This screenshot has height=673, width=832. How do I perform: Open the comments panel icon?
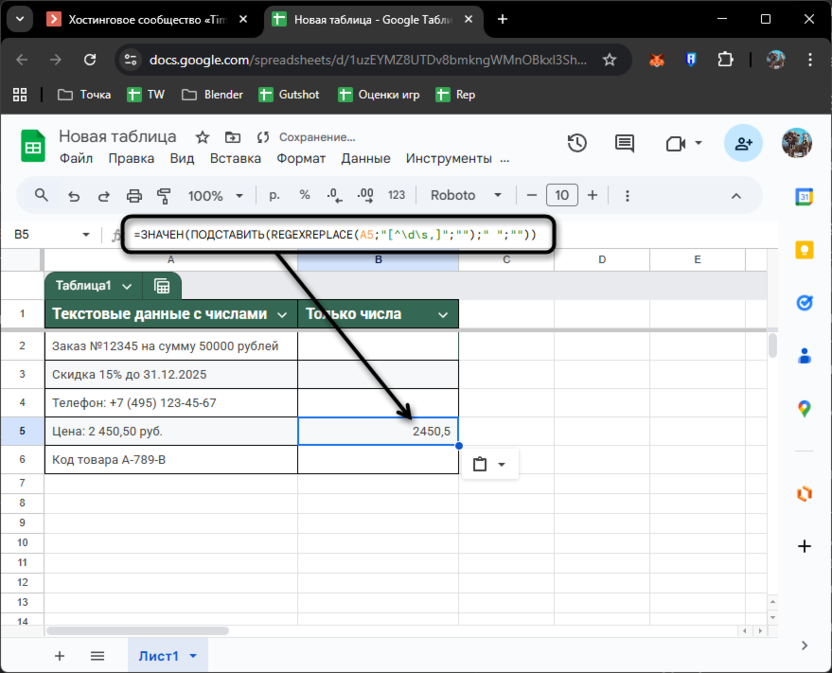pyautogui.click(x=624, y=143)
